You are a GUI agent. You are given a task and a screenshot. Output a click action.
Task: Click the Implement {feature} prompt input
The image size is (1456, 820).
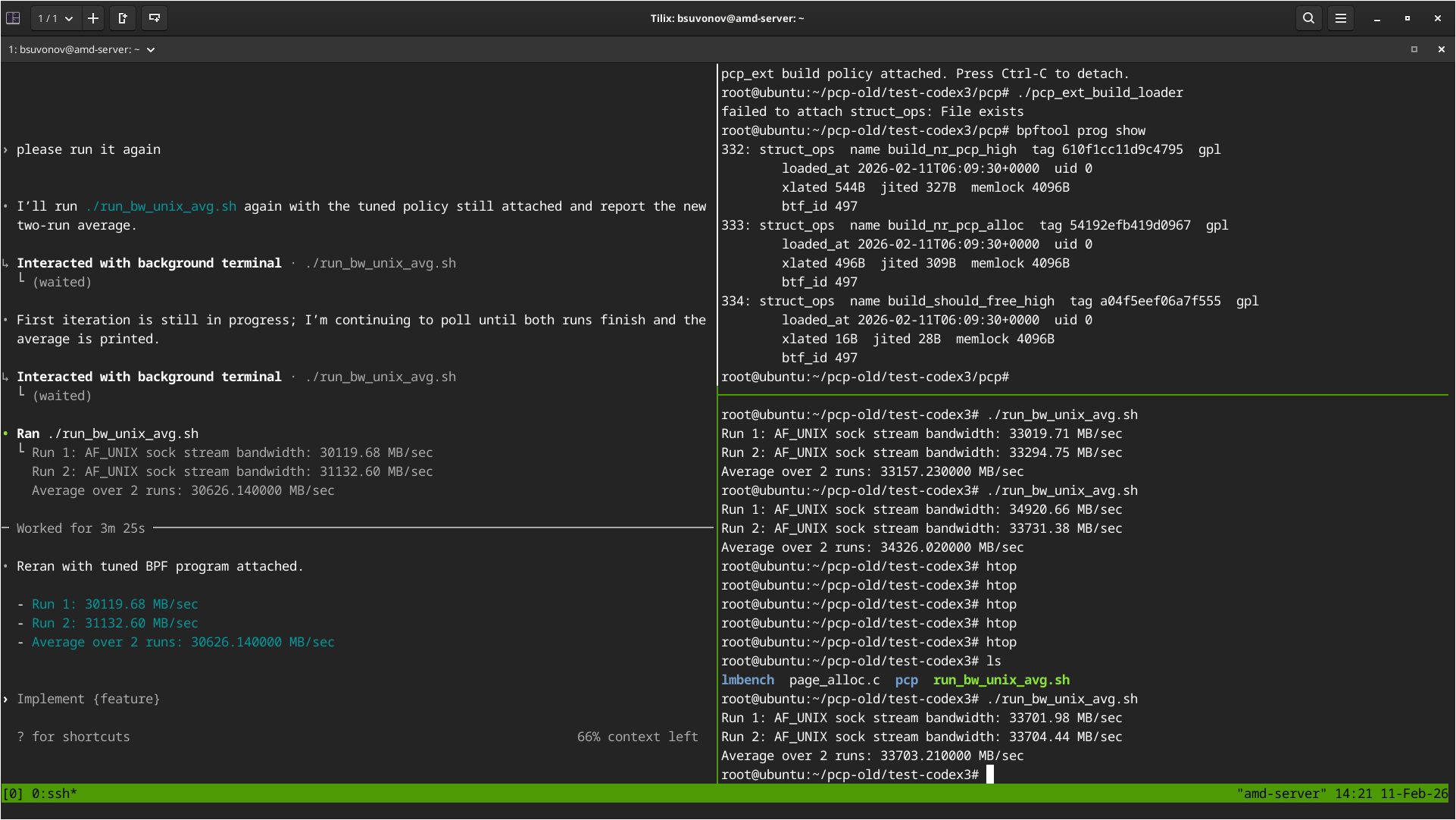[x=89, y=699]
